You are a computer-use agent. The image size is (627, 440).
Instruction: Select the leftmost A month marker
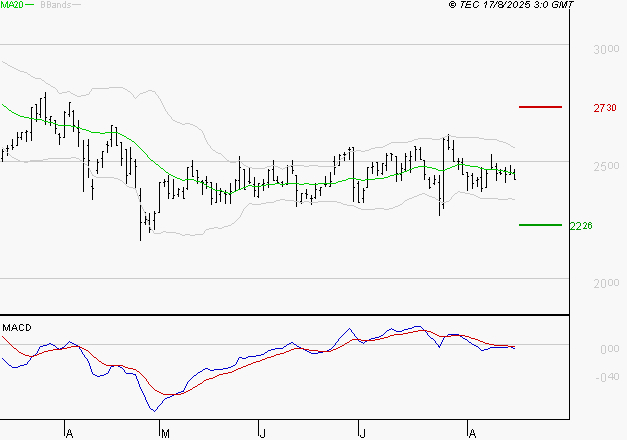click(68, 433)
